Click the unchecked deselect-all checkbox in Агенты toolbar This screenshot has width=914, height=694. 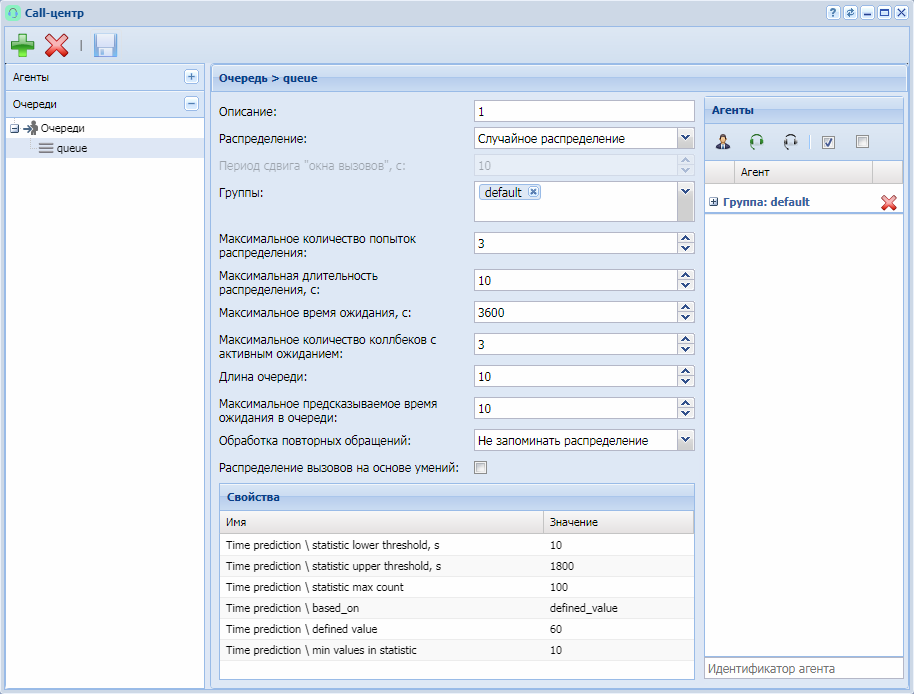[x=862, y=142]
